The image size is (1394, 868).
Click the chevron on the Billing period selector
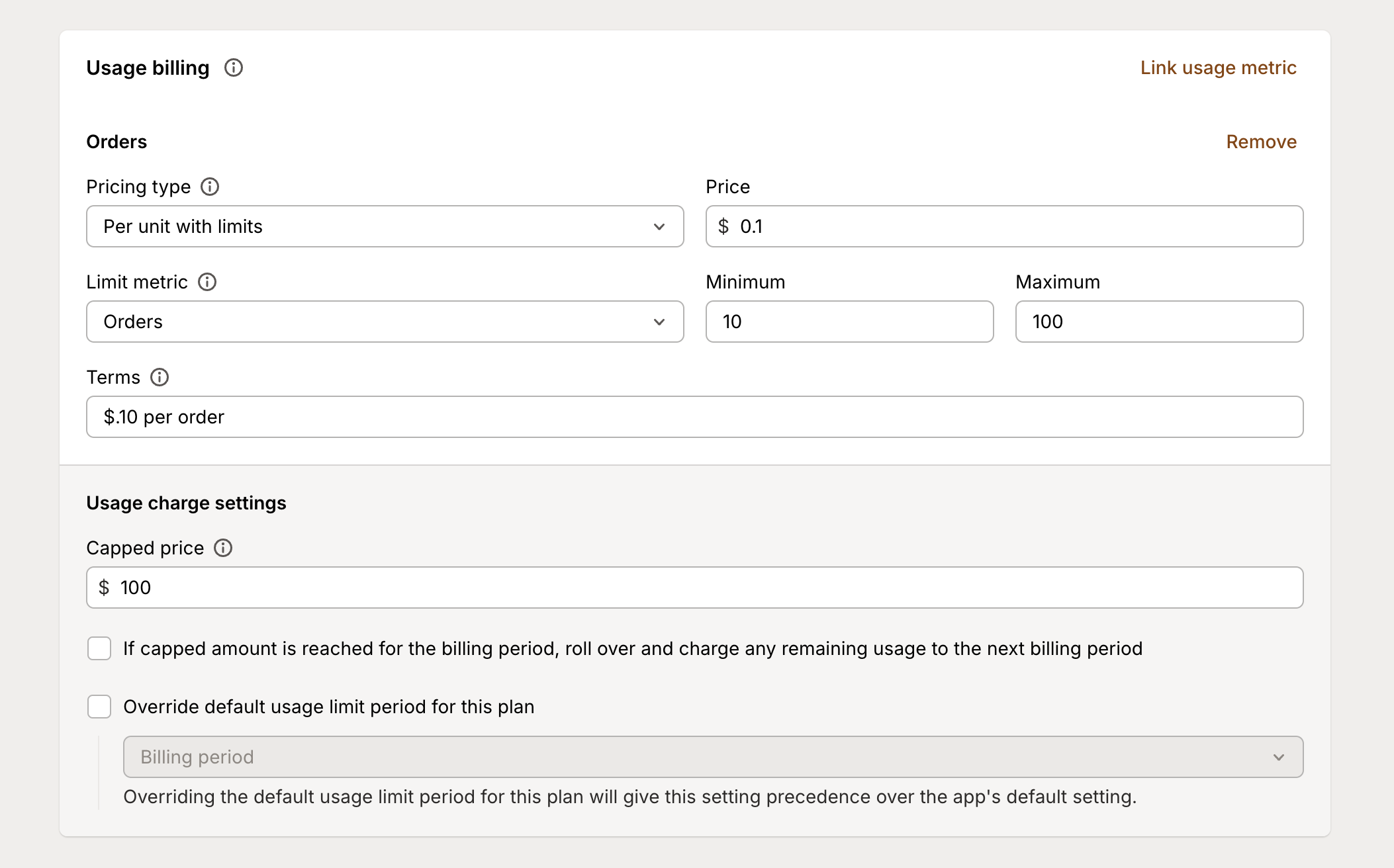click(x=1279, y=757)
